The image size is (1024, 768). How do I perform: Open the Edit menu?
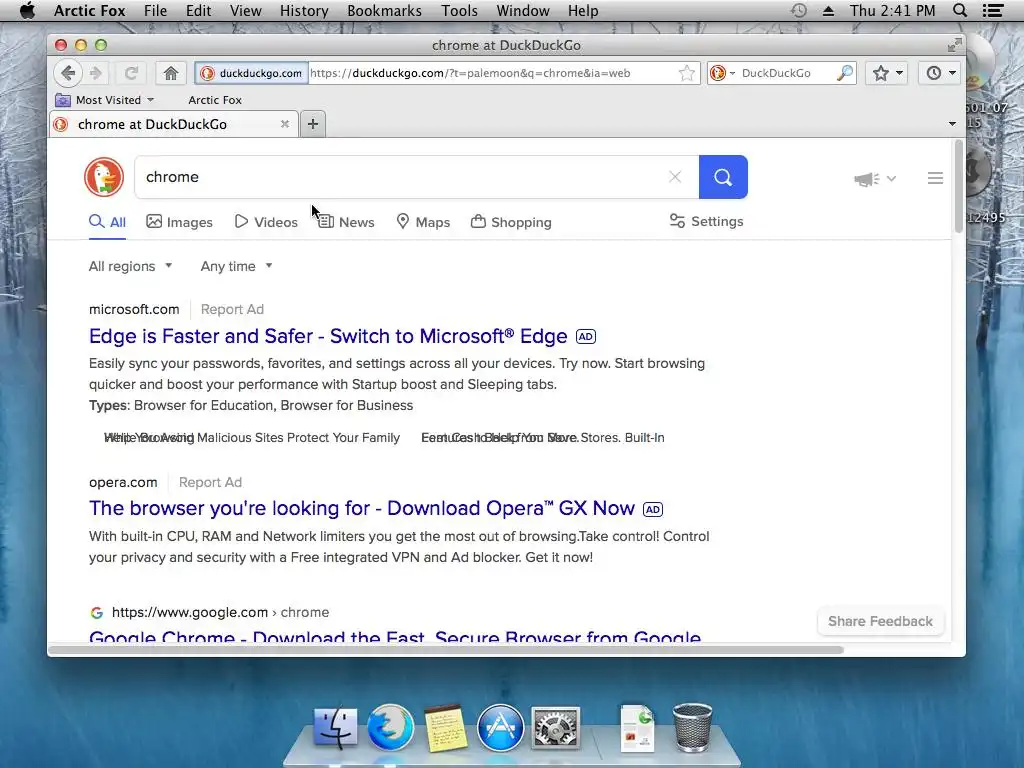[x=198, y=10]
